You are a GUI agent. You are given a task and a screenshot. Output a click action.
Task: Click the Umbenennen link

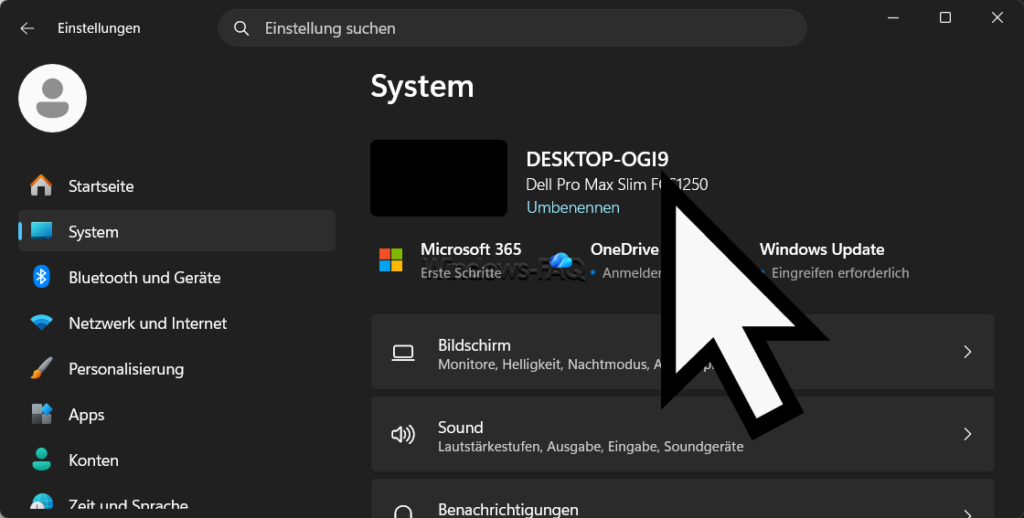pyautogui.click(x=573, y=207)
